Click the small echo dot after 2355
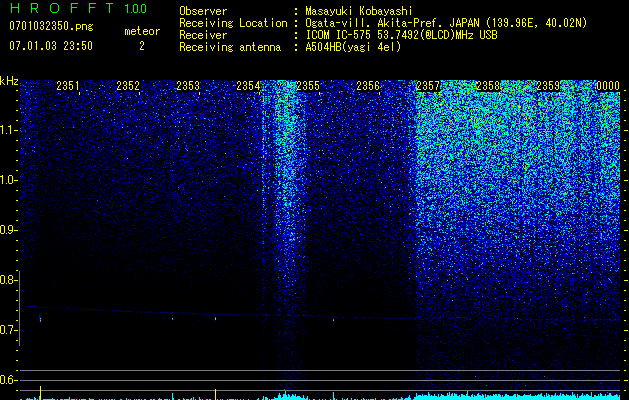The width and height of the screenshot is (629, 400). pyautogui.click(x=333, y=320)
